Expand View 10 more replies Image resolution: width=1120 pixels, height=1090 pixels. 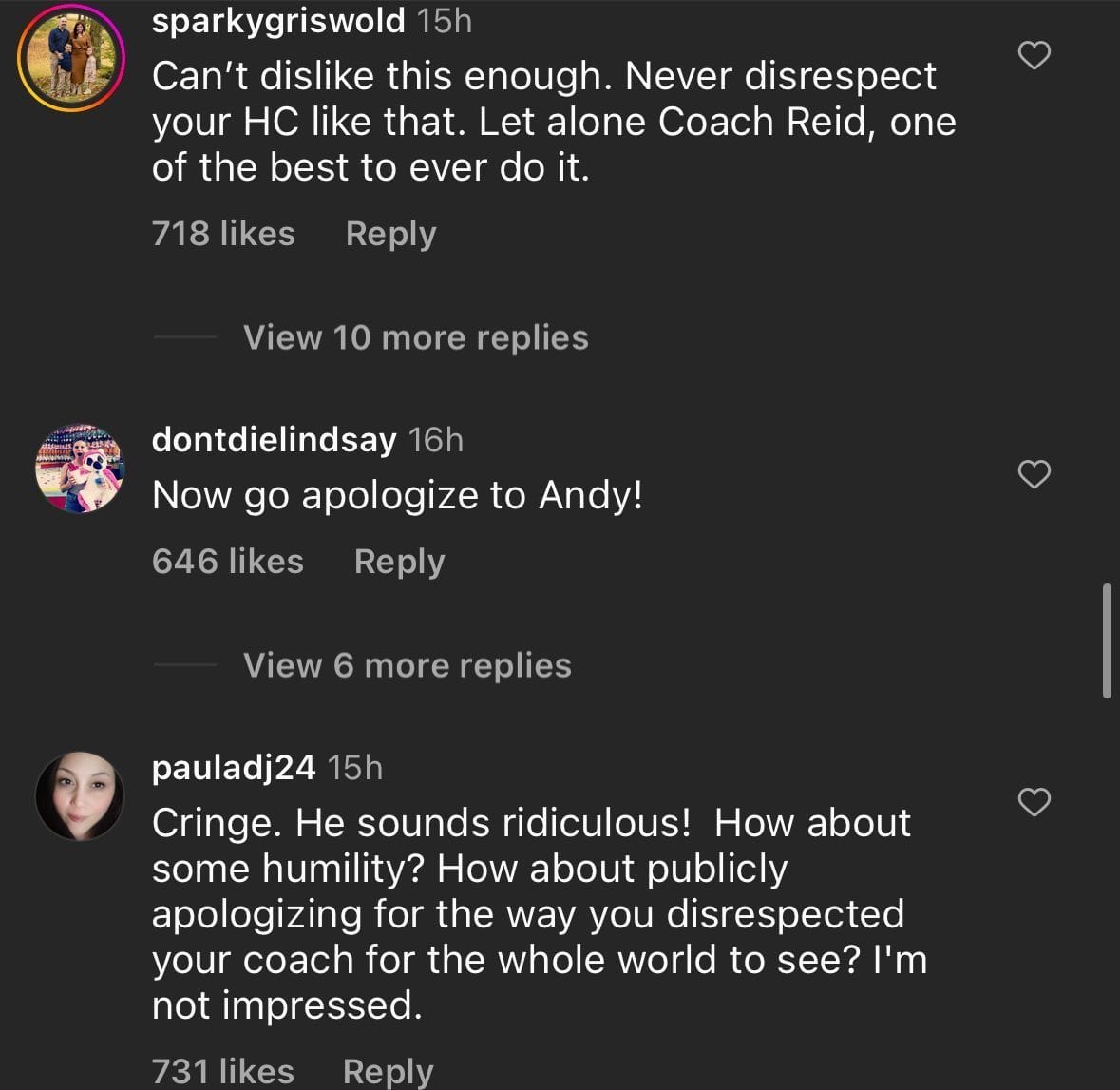pyautogui.click(x=415, y=337)
